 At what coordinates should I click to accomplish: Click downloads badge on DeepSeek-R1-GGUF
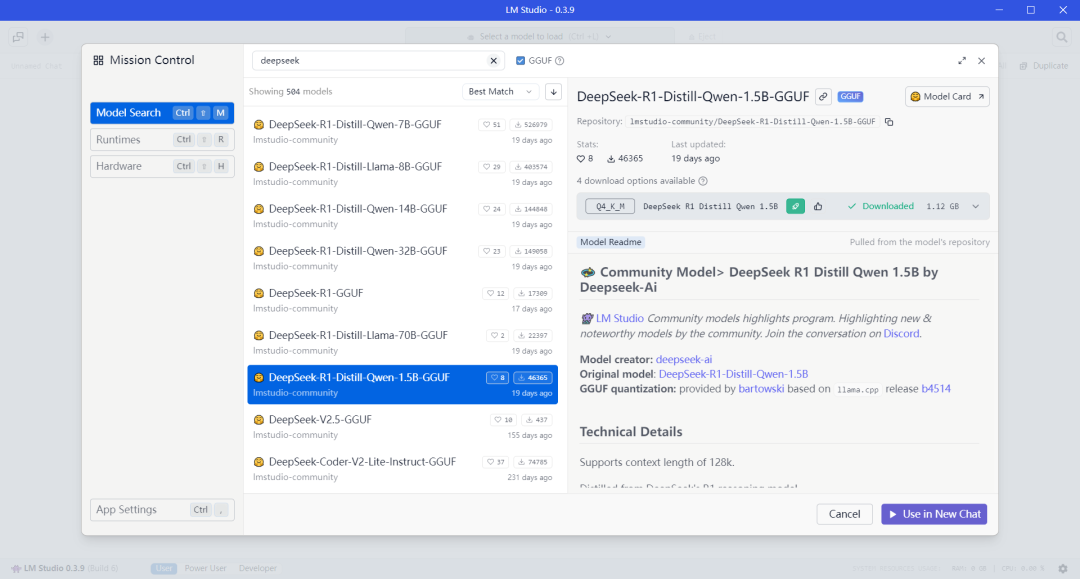(x=533, y=293)
